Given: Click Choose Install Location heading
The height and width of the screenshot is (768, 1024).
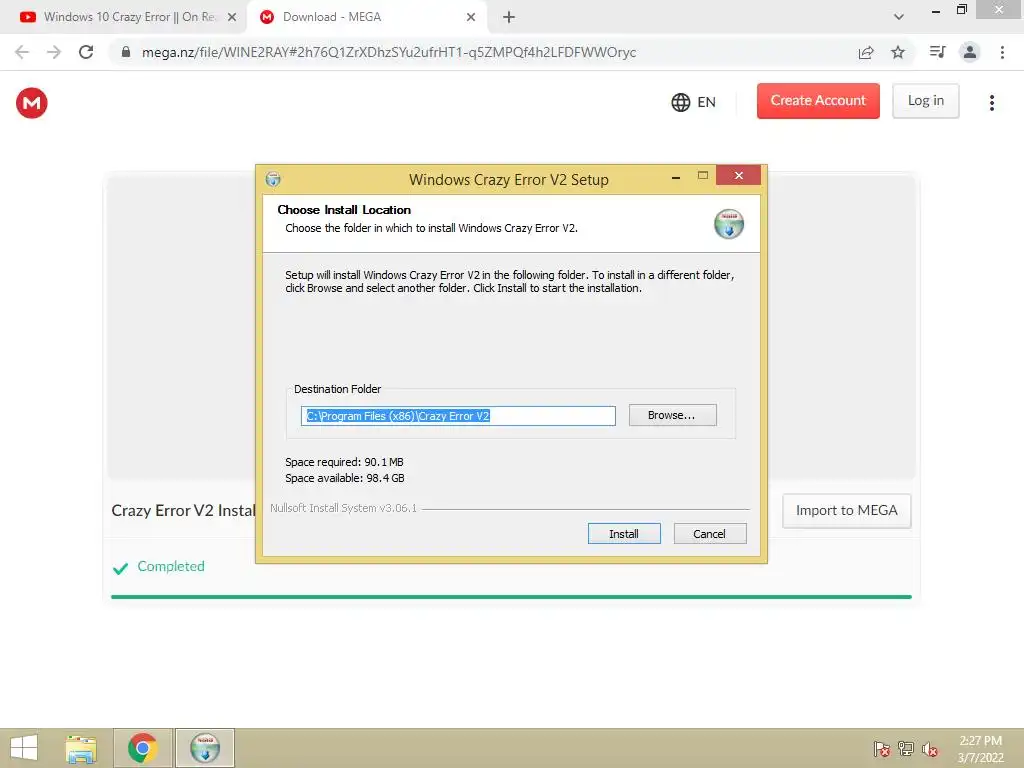Looking at the screenshot, I should pos(344,210).
